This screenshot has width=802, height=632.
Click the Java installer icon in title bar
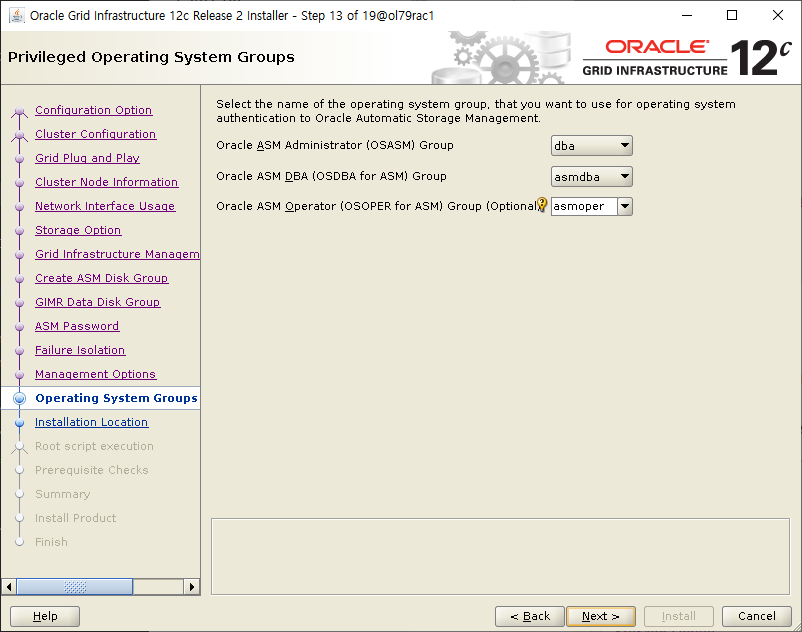pyautogui.click(x=16, y=16)
